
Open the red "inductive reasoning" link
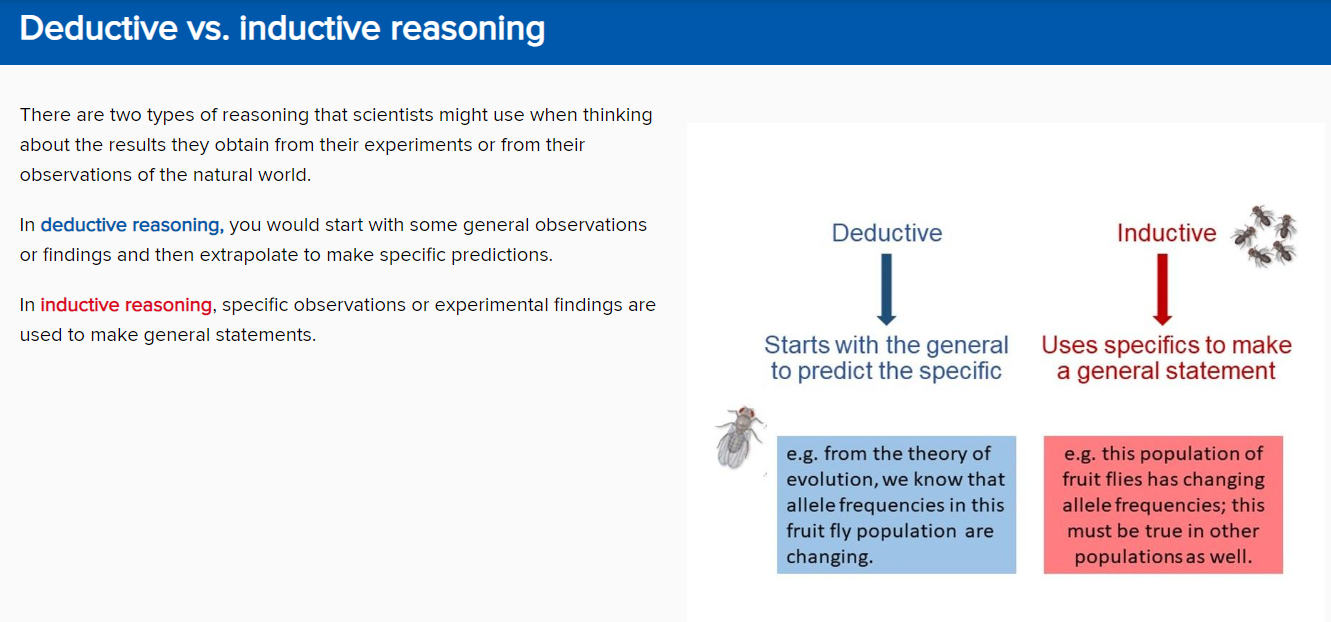point(126,305)
